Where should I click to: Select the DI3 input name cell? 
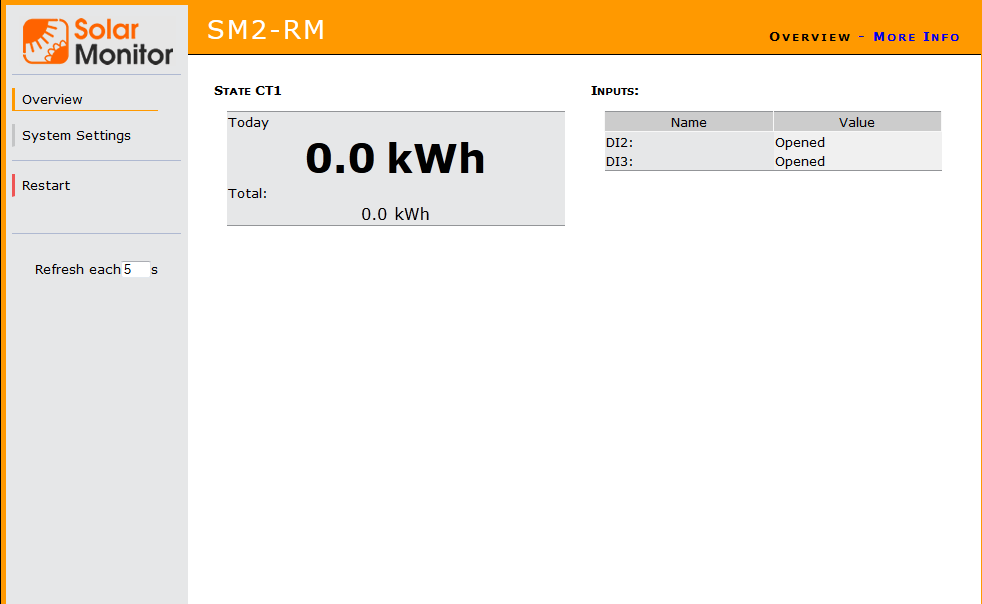(619, 161)
